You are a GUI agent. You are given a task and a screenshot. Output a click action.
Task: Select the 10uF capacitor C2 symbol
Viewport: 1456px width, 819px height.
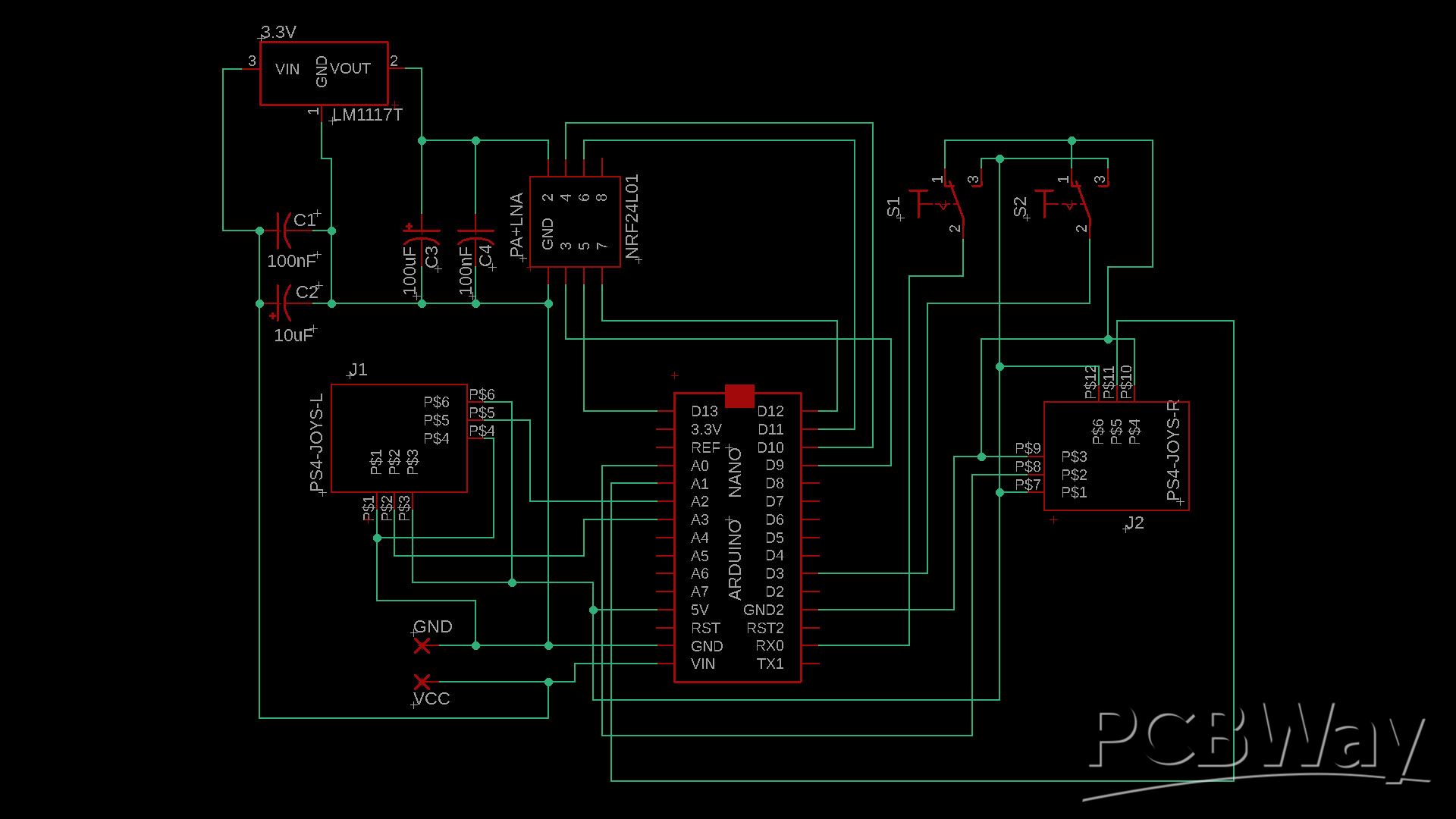coord(284,302)
